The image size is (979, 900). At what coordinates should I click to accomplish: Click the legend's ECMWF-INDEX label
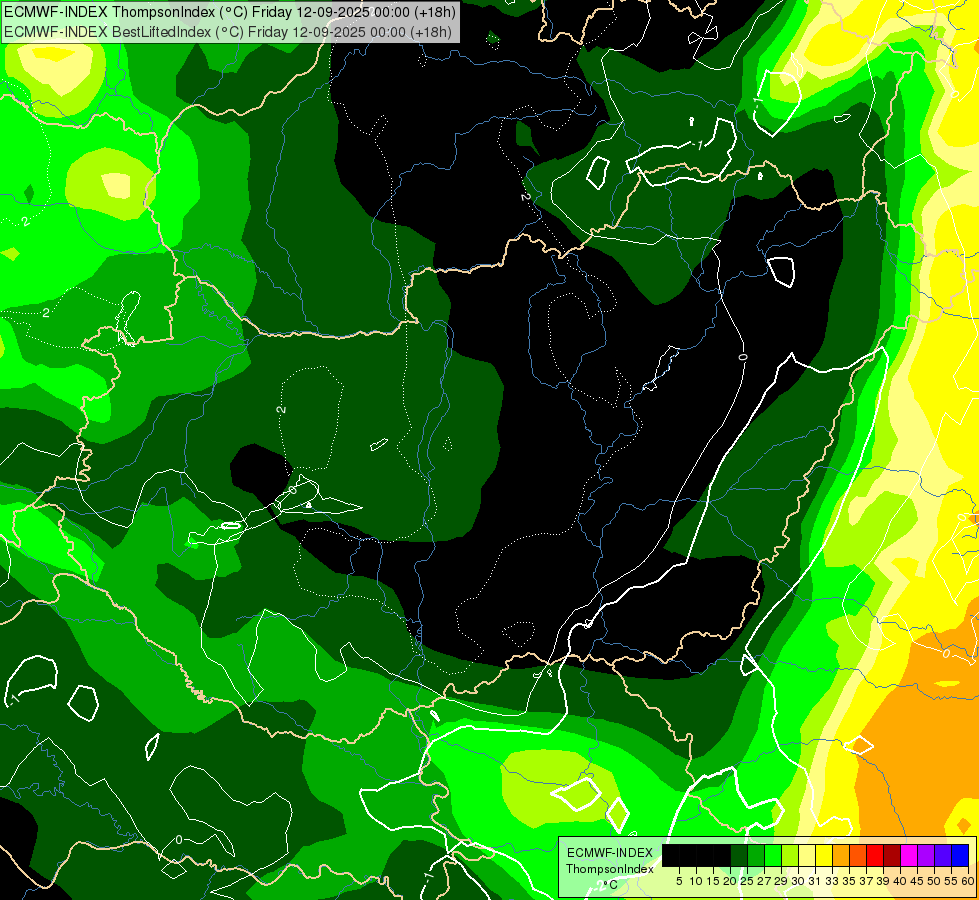(x=610, y=853)
